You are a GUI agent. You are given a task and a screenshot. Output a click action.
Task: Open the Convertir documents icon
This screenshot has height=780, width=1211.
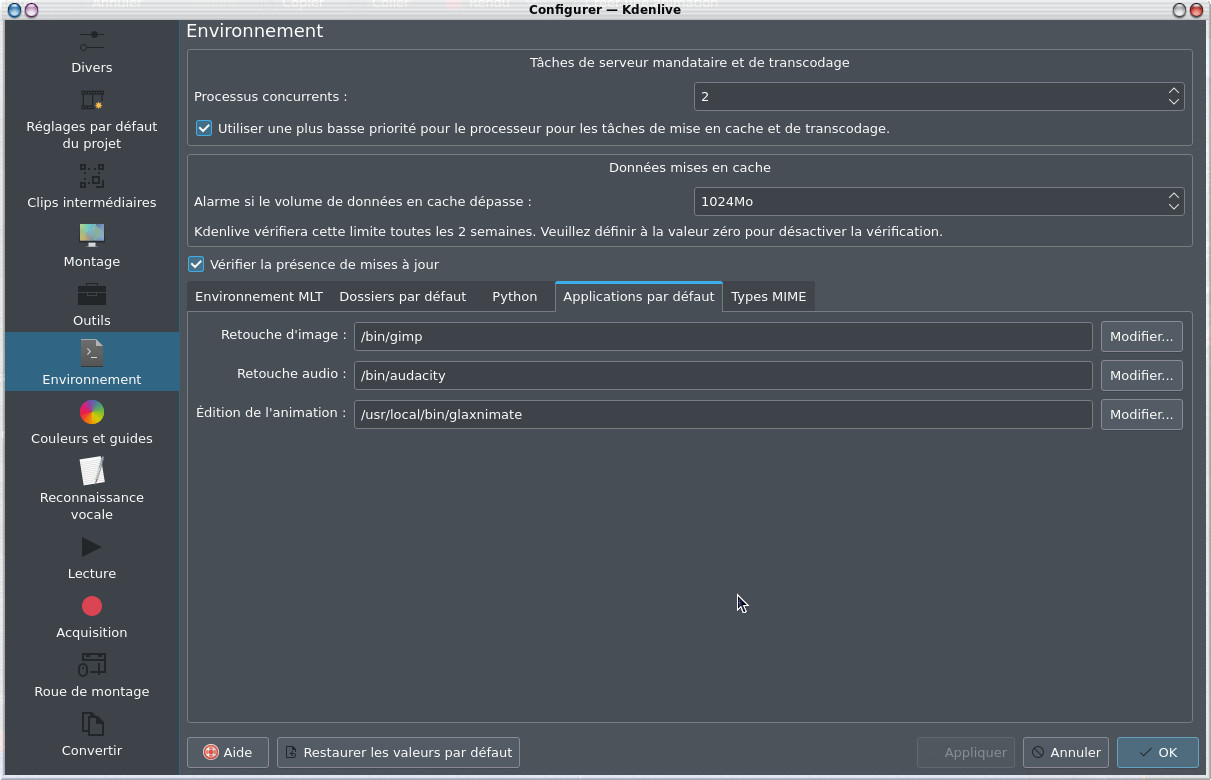pyautogui.click(x=92, y=724)
